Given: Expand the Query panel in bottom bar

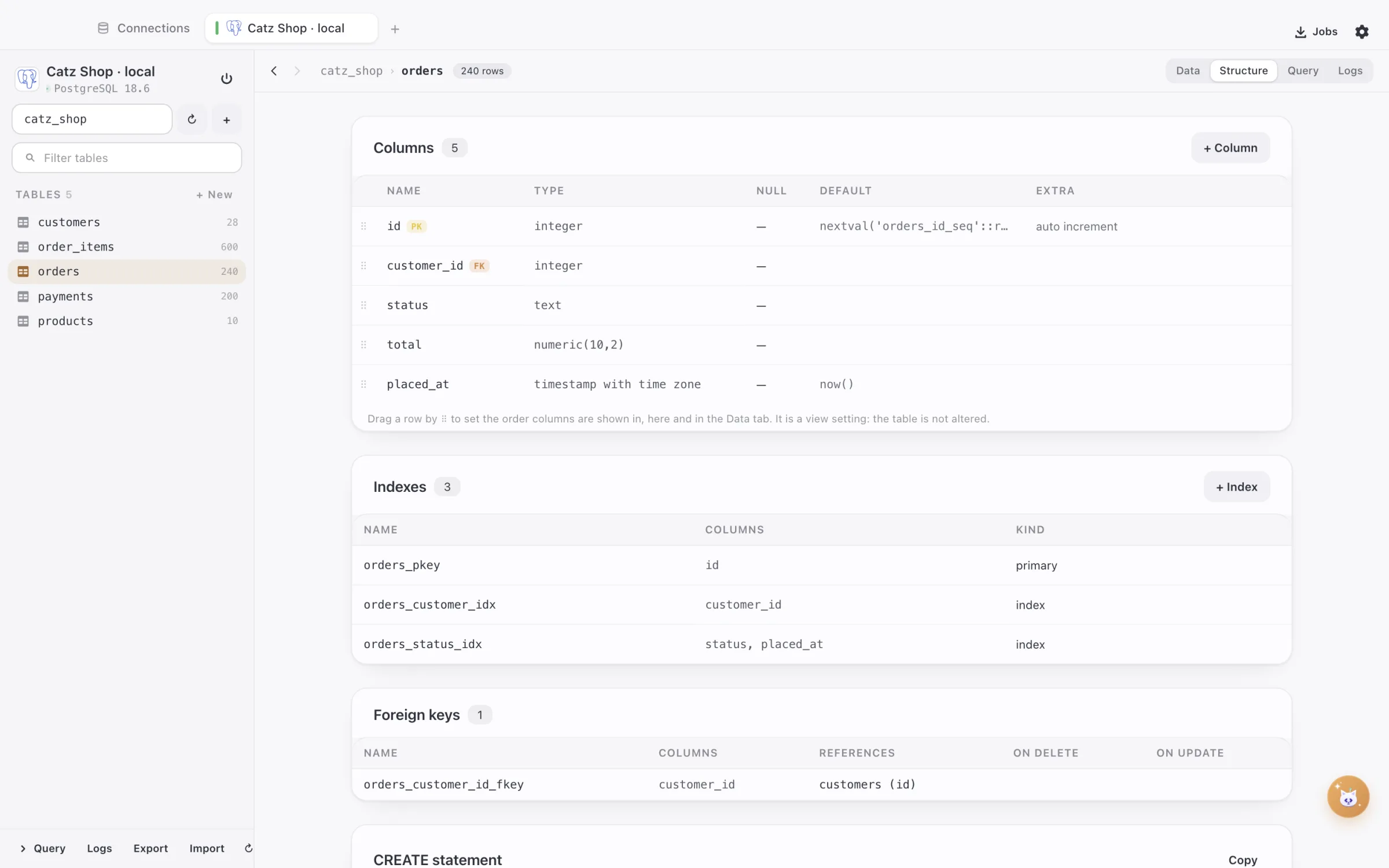Looking at the screenshot, I should [43, 848].
